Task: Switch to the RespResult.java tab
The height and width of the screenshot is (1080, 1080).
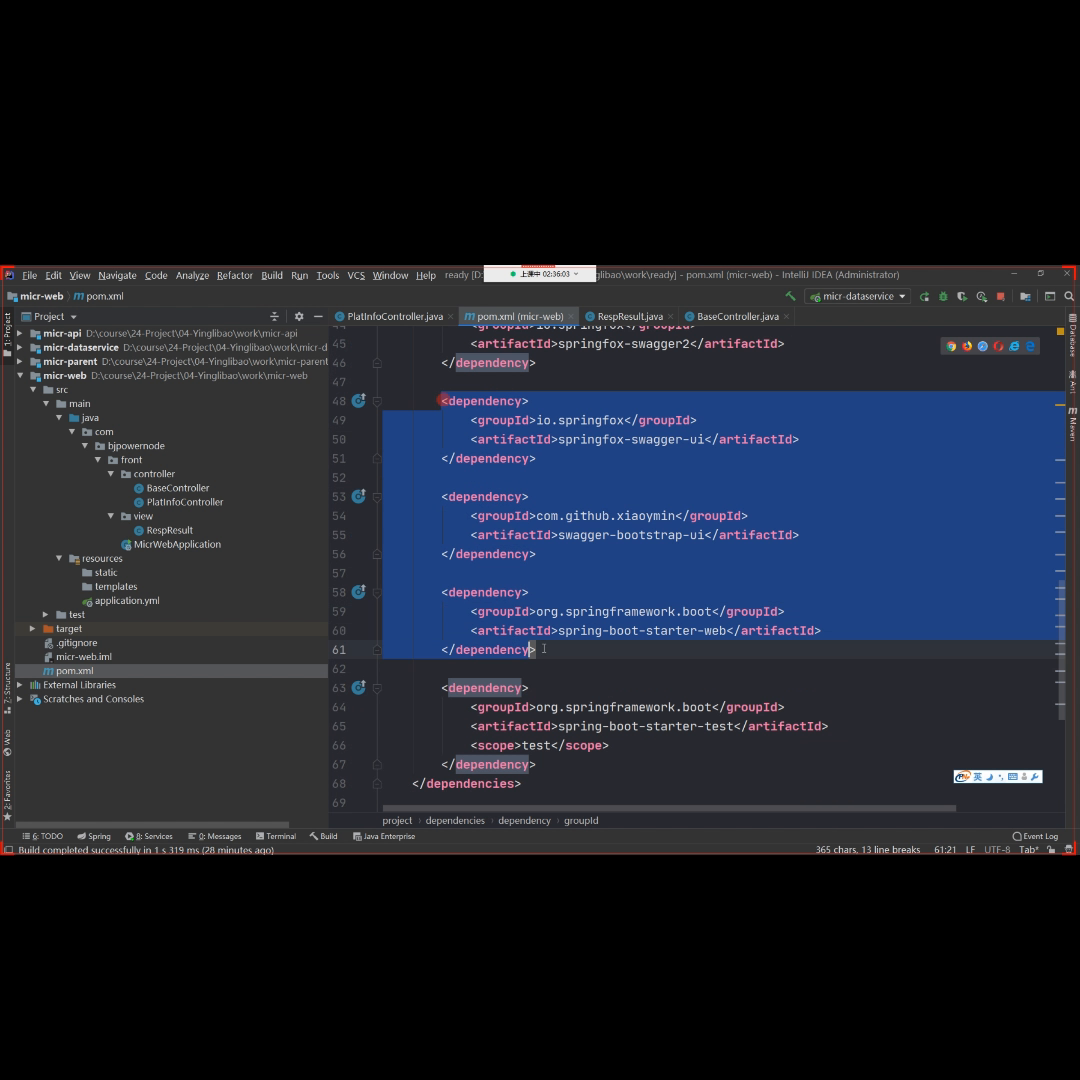Action: coord(630,317)
